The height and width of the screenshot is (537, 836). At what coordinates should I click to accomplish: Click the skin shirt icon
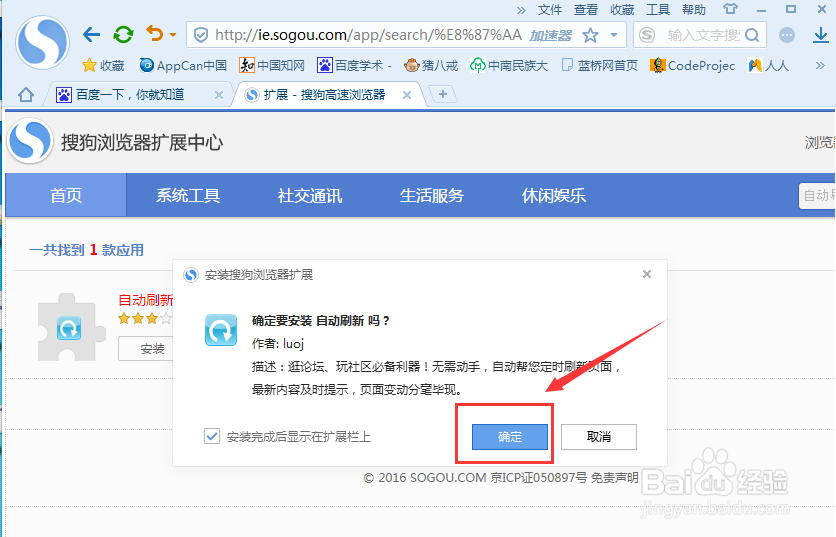(730, 9)
